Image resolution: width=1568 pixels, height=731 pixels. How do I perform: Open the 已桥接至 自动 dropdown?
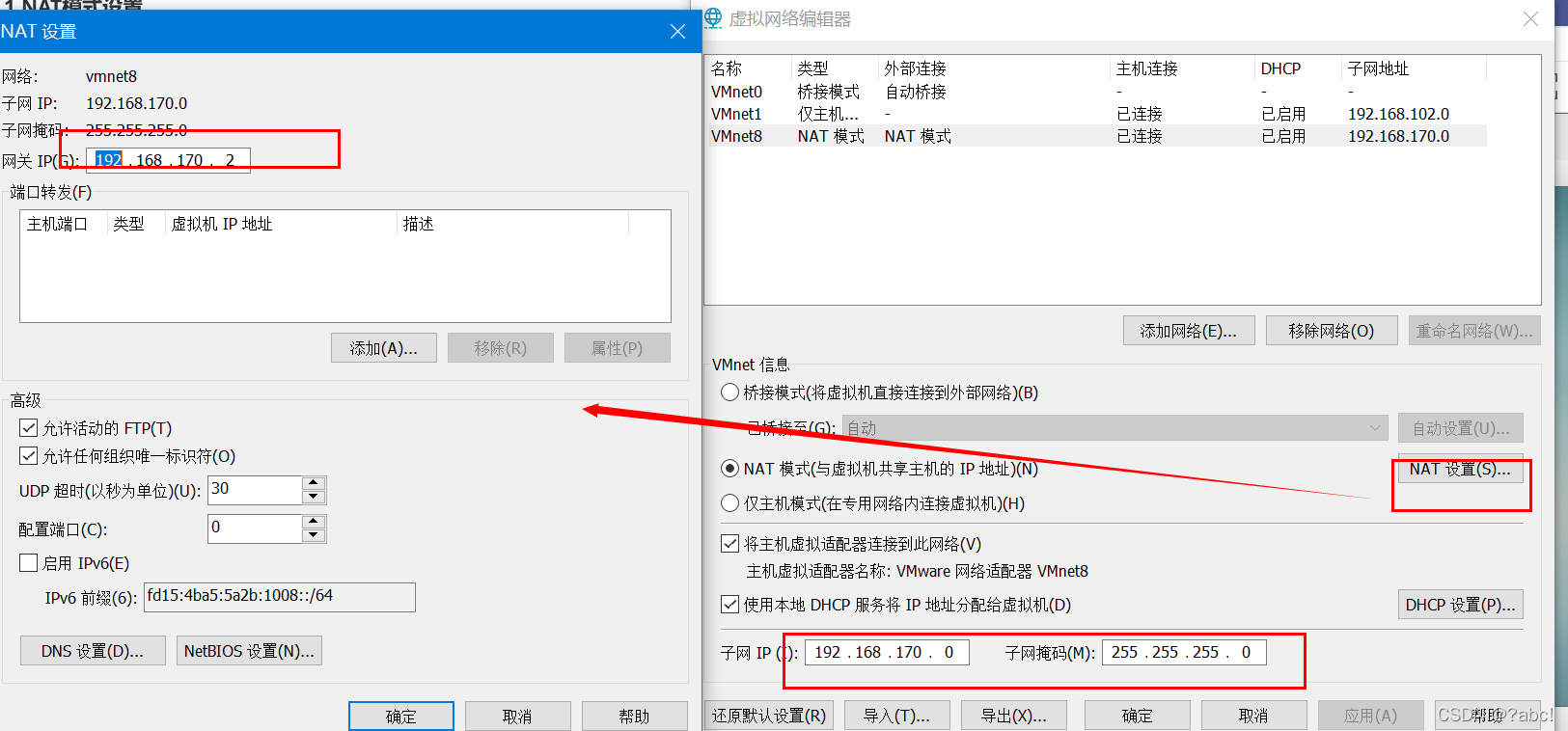pyautogui.click(x=1114, y=428)
